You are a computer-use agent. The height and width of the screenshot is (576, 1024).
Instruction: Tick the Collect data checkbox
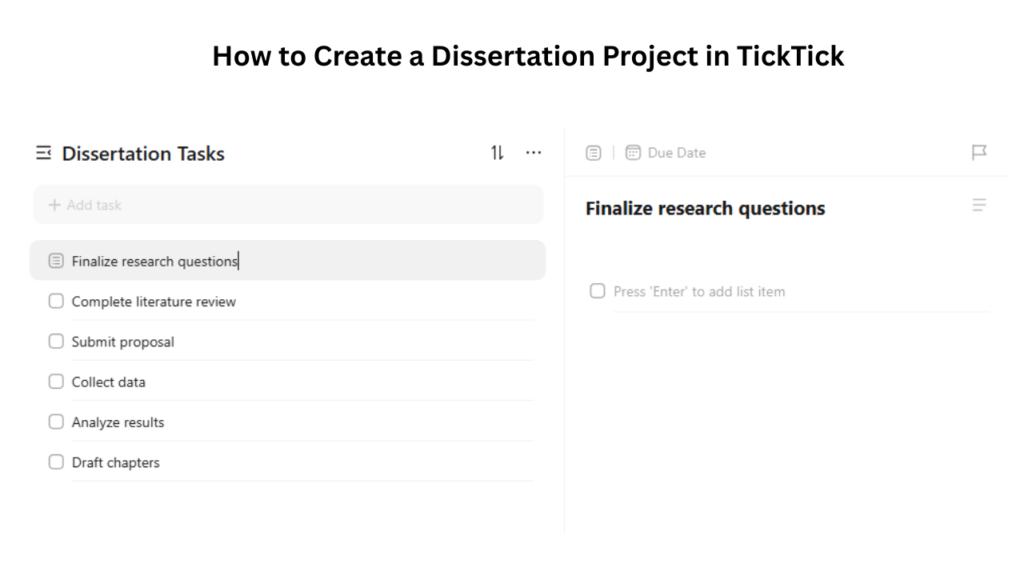point(56,381)
